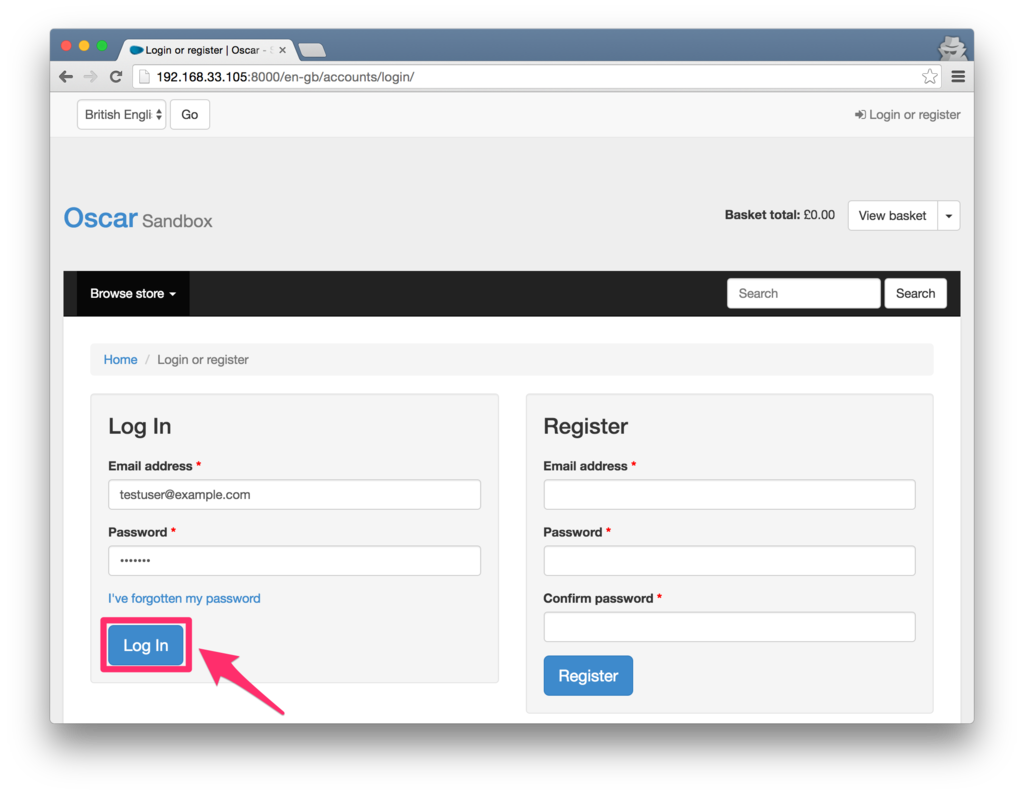Click the blue Register button

[588, 675]
